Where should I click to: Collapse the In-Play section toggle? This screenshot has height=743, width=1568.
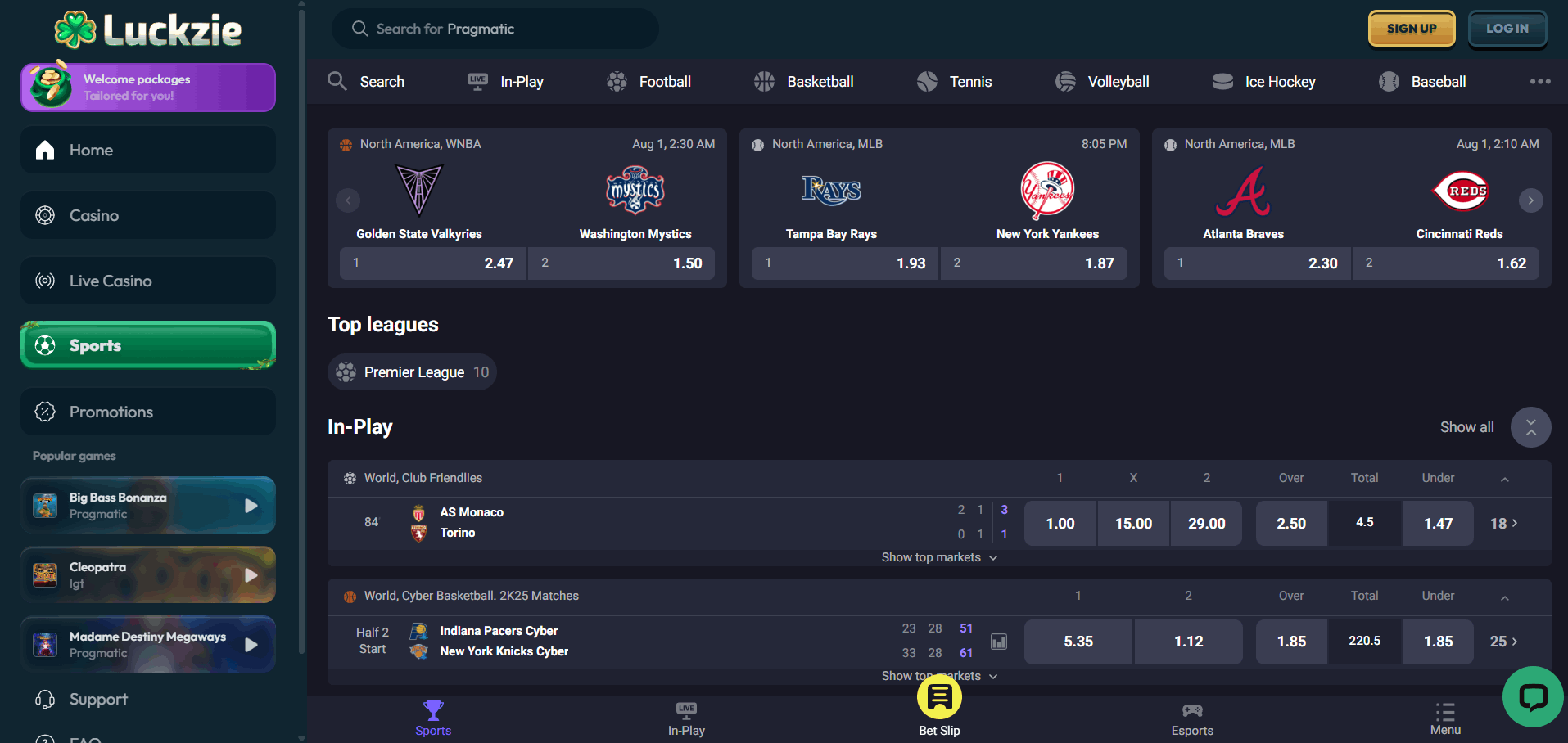coord(1530,427)
